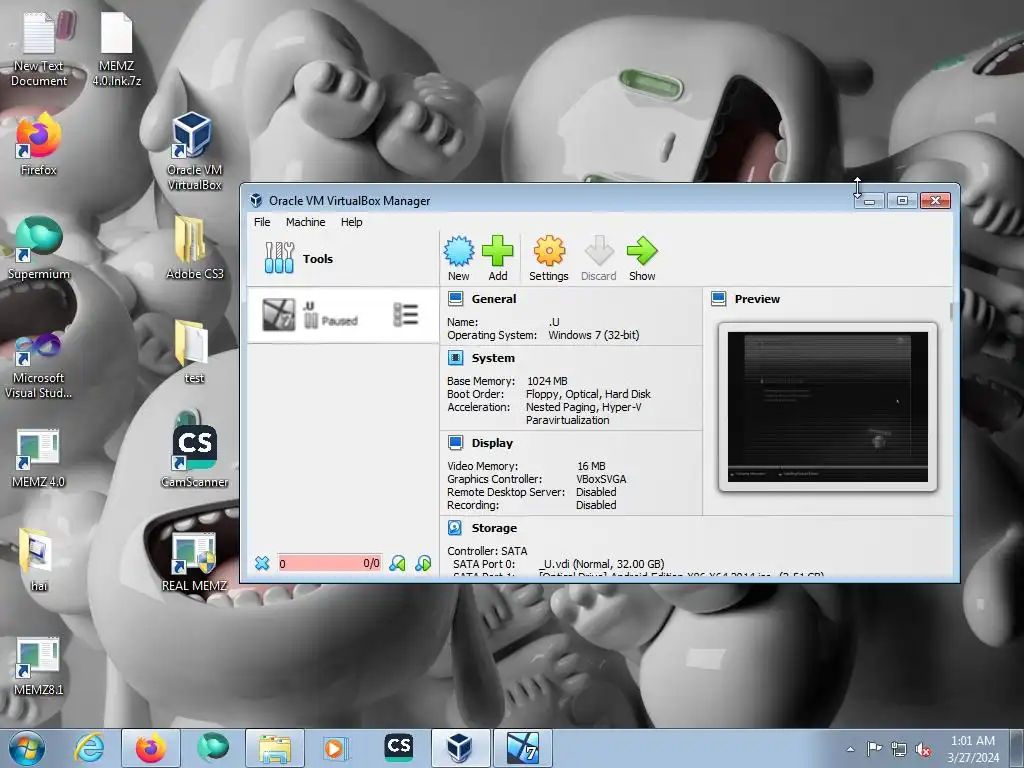Click the search previous match icon
The width and height of the screenshot is (1024, 768).
tap(397, 563)
